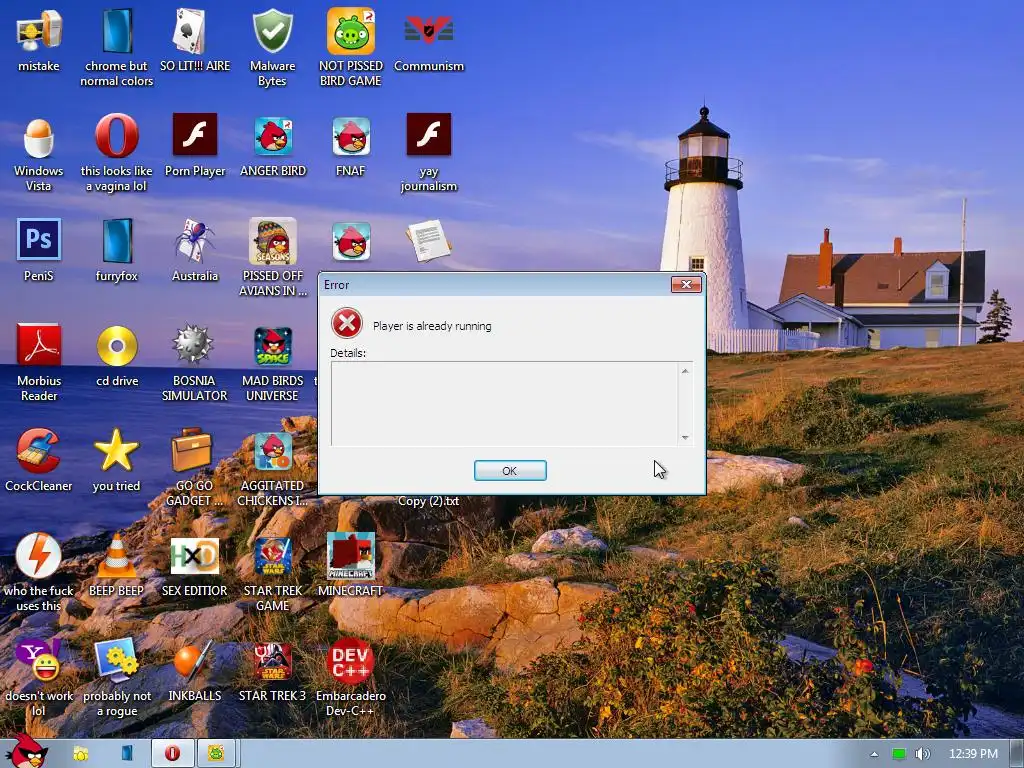The image size is (1024, 768).
Task: Select the 'cd drive' disc icon
Action: pyautogui.click(x=117, y=345)
